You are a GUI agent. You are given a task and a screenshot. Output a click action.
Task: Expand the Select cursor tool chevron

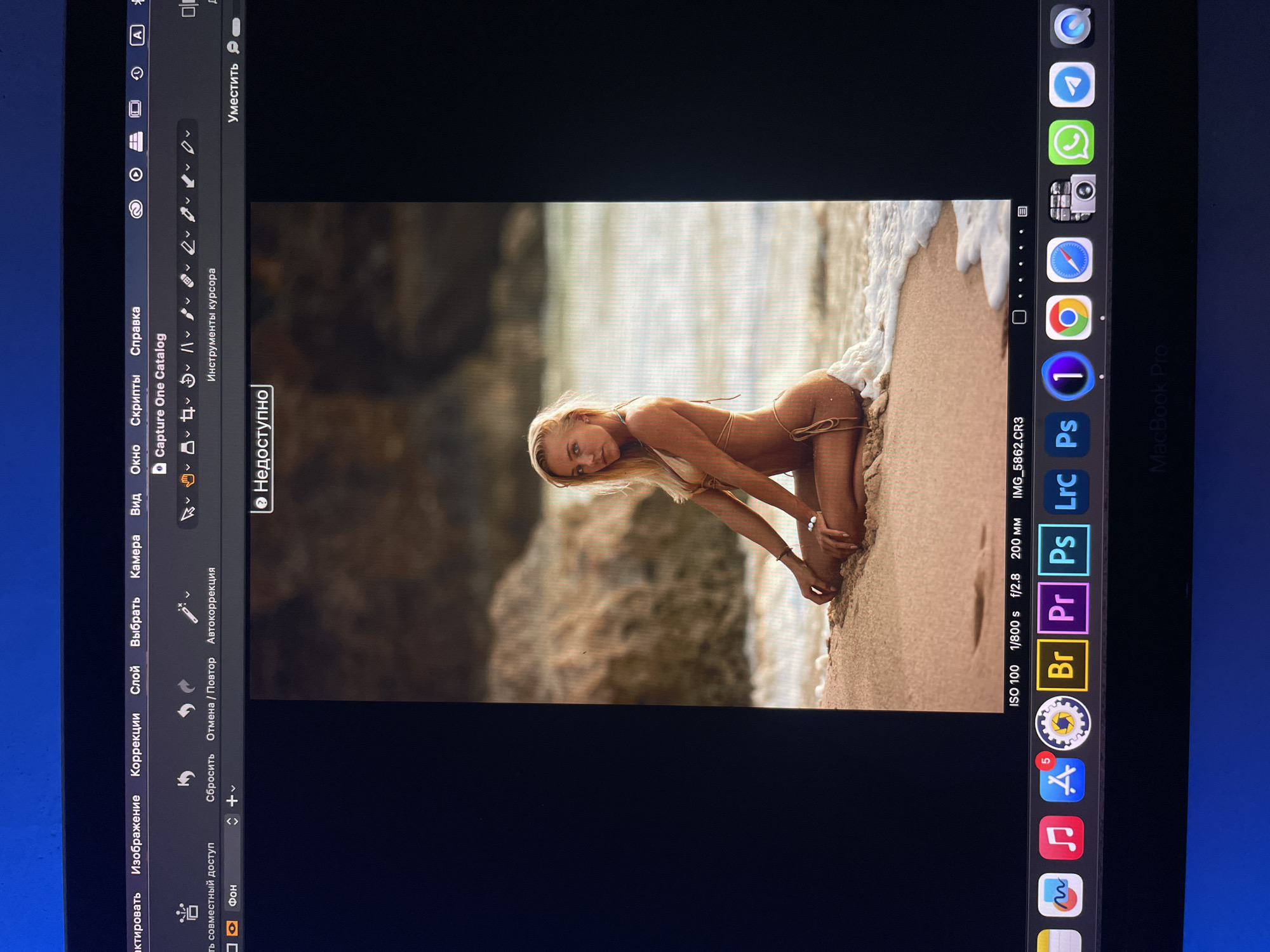tap(188, 501)
